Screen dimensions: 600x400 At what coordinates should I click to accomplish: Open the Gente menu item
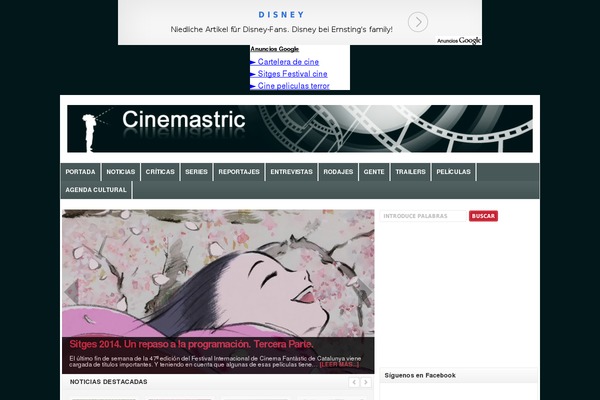pyautogui.click(x=374, y=172)
